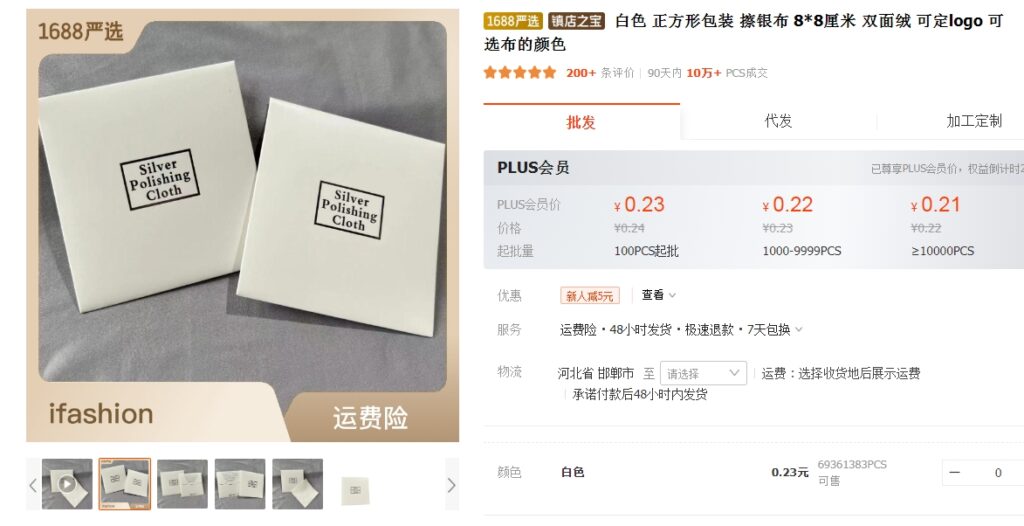
Task: Click the main Silver Polishing Cloth image
Action: tap(243, 225)
